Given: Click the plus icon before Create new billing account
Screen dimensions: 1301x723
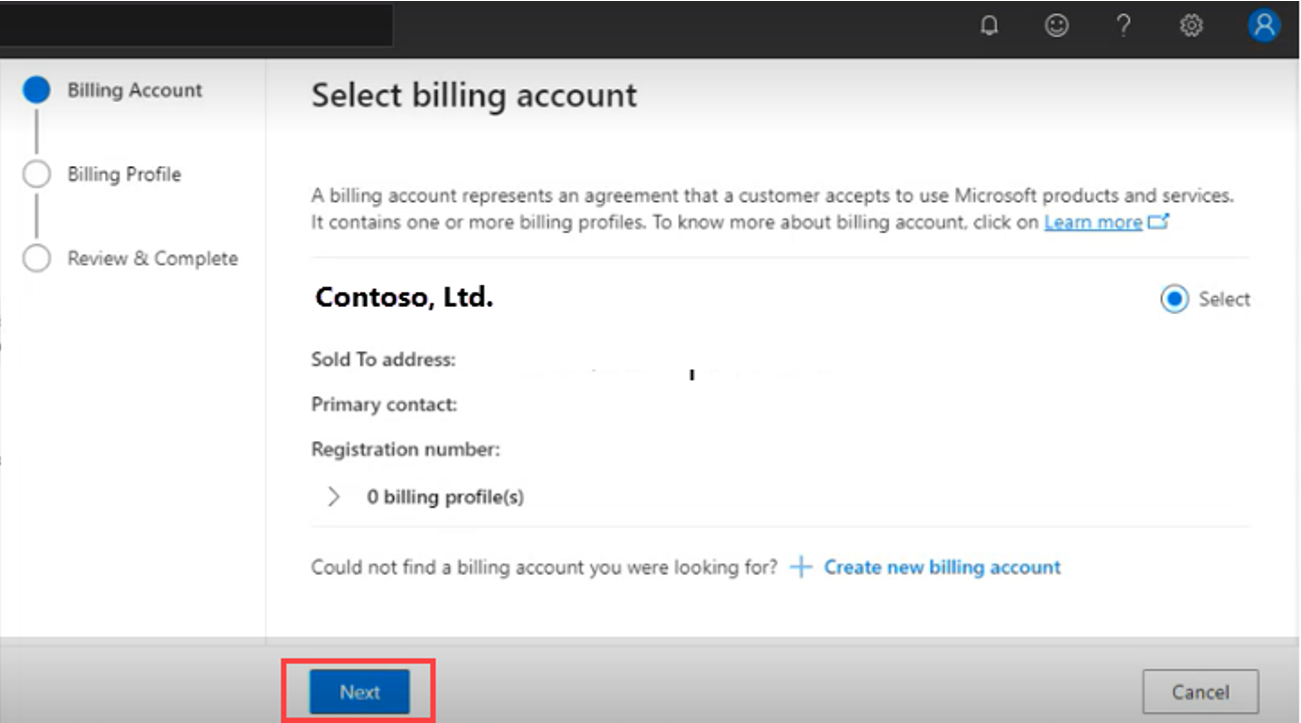Looking at the screenshot, I should pos(800,568).
